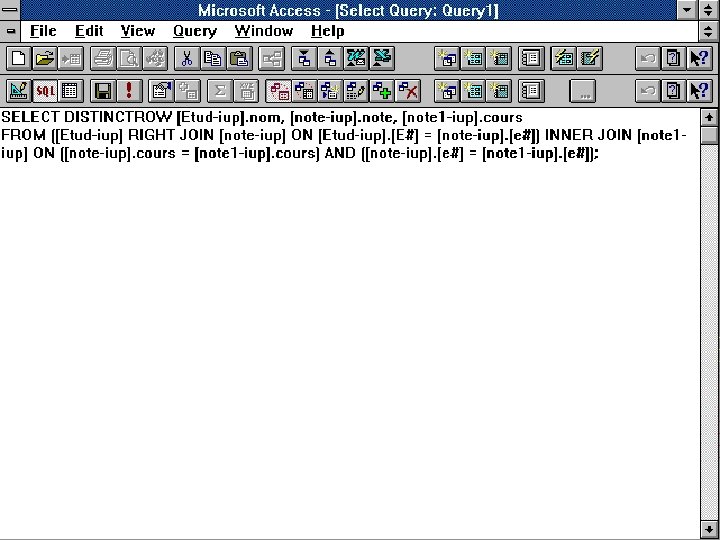Click New Report in the upper toolbar row
This screenshot has height=540, width=720.
click(x=499, y=58)
